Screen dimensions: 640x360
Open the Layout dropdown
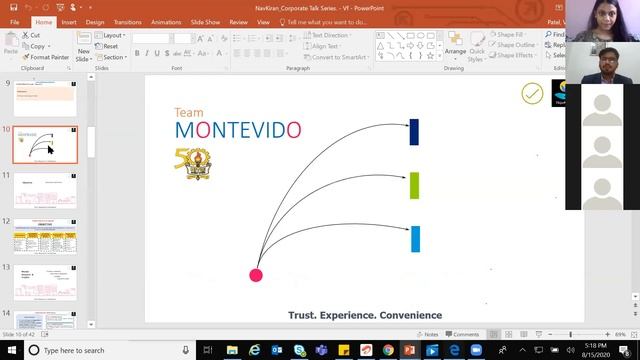pyautogui.click(x=111, y=36)
